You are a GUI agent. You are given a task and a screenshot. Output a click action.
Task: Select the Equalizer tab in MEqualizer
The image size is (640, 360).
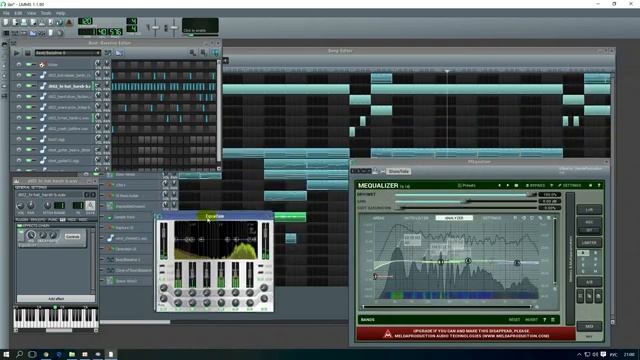(454, 218)
